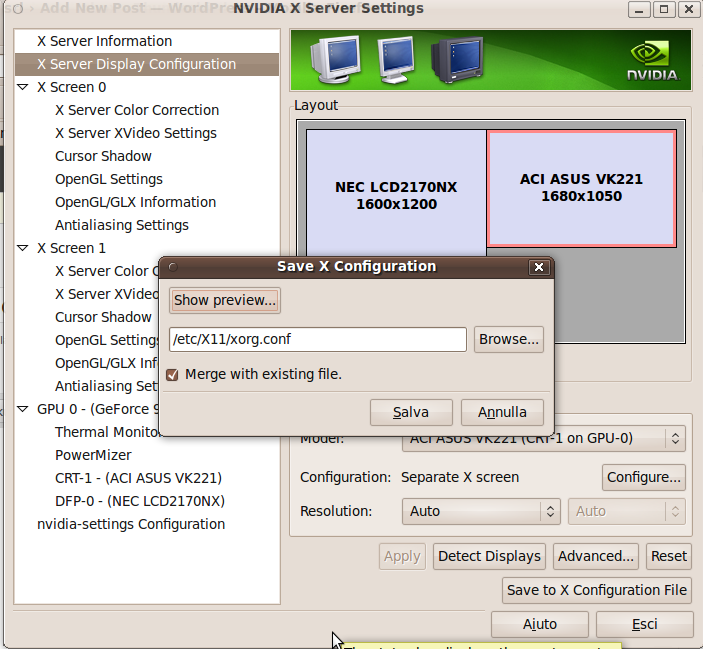Open X Server Color Correction under X Screen 0
This screenshot has height=649, width=703.
pyautogui.click(x=137, y=110)
